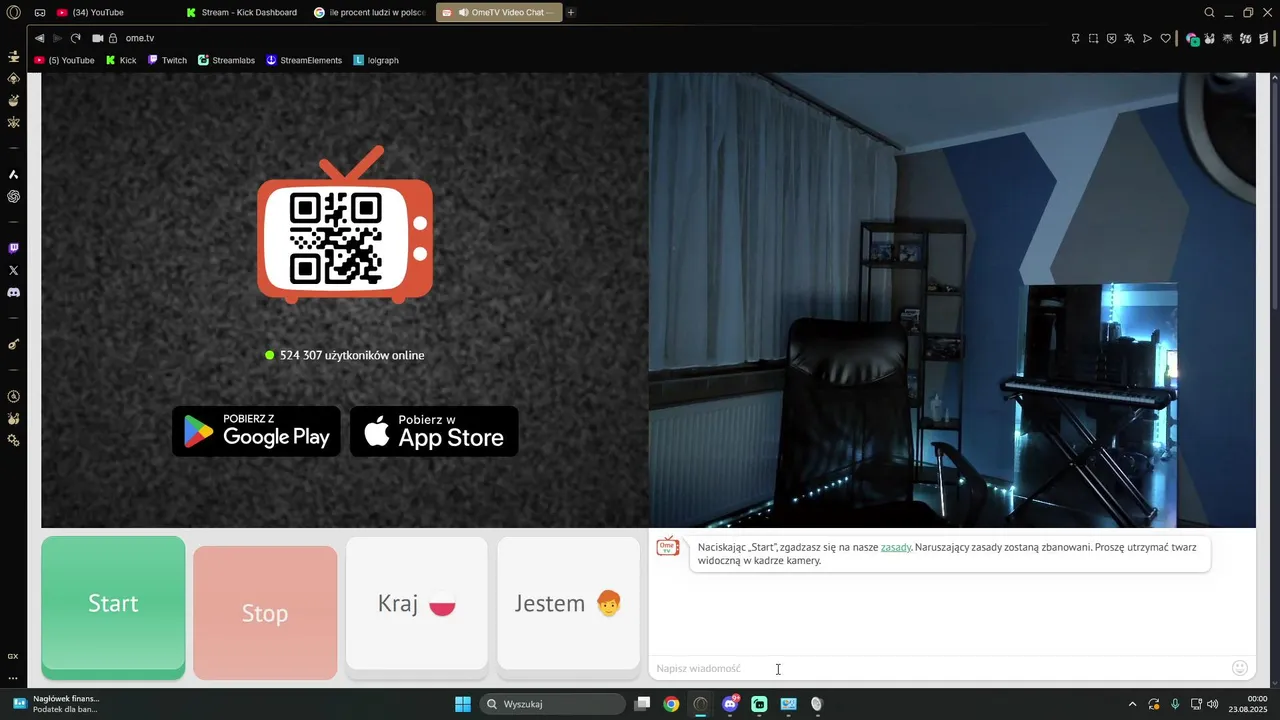
Task: Click the Google Play download badge
Action: (x=256, y=431)
